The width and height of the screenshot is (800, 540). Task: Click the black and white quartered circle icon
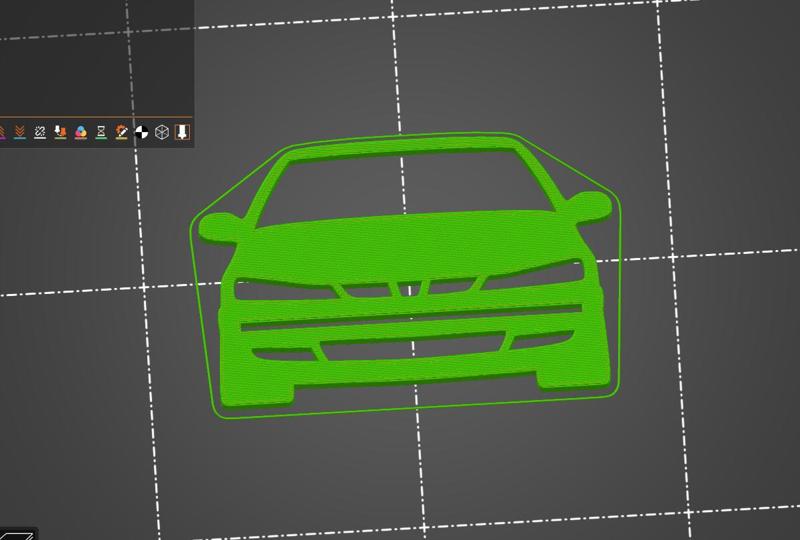(x=141, y=132)
